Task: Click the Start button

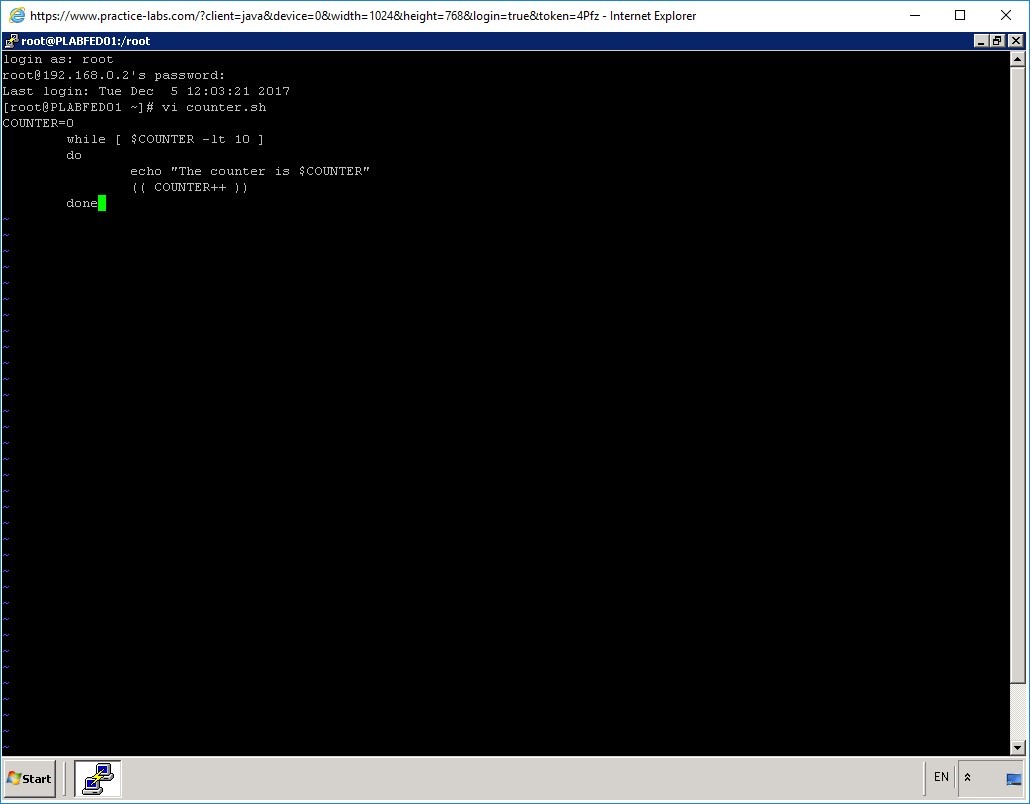Action: click(x=30, y=778)
